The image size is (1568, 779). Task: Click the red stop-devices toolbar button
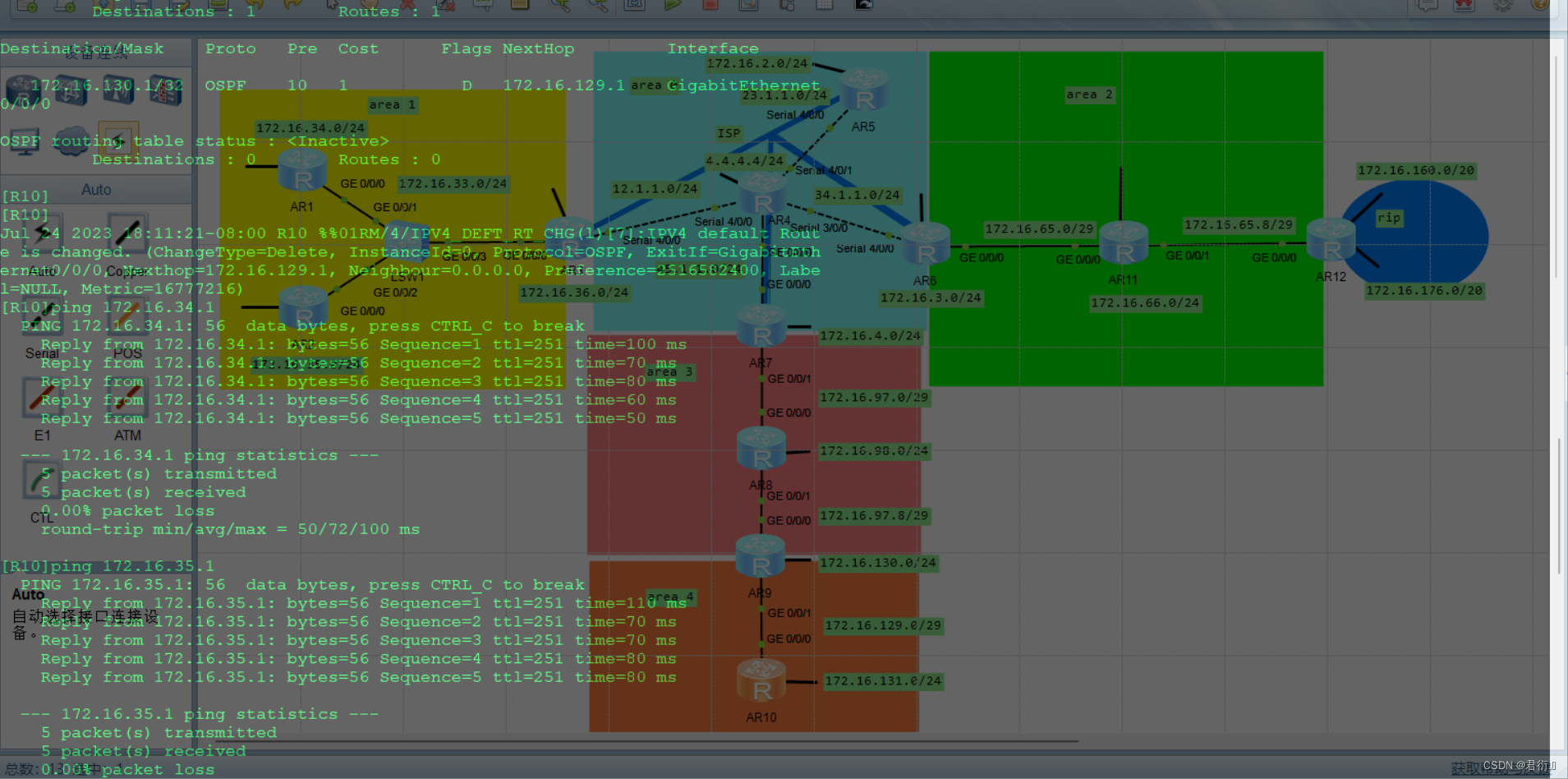pos(710,4)
